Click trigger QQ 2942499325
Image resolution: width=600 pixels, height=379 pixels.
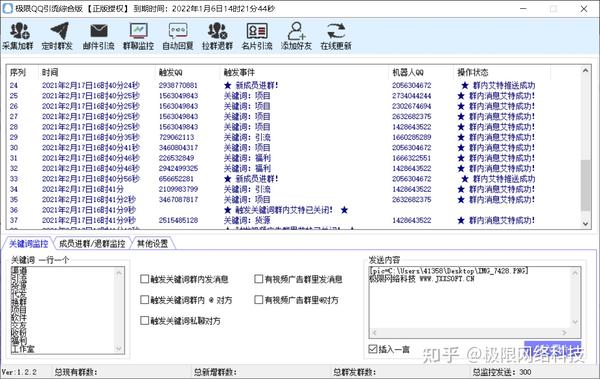point(178,168)
